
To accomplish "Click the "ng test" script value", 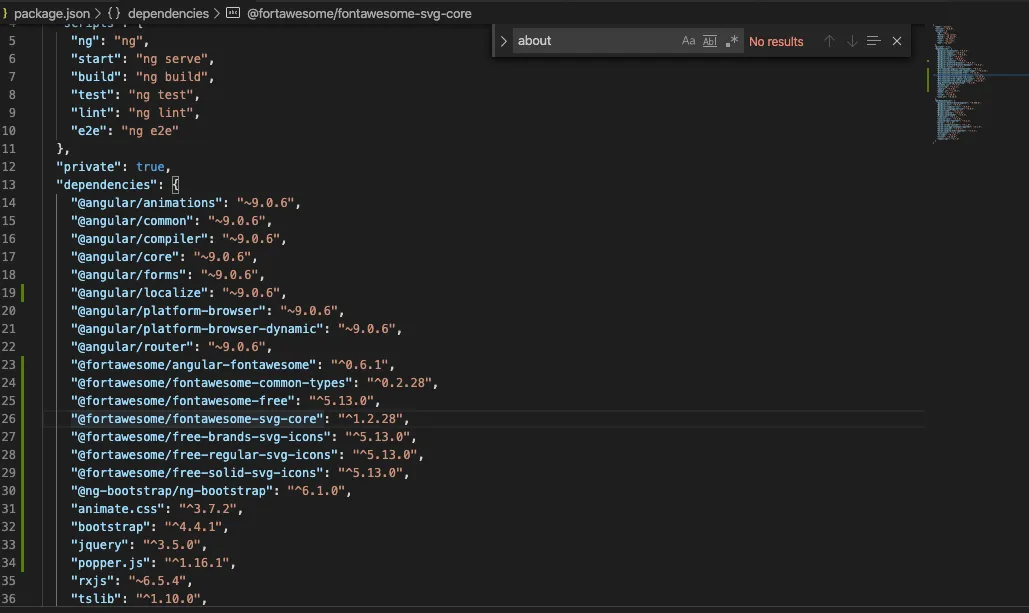I will click(x=161, y=95).
